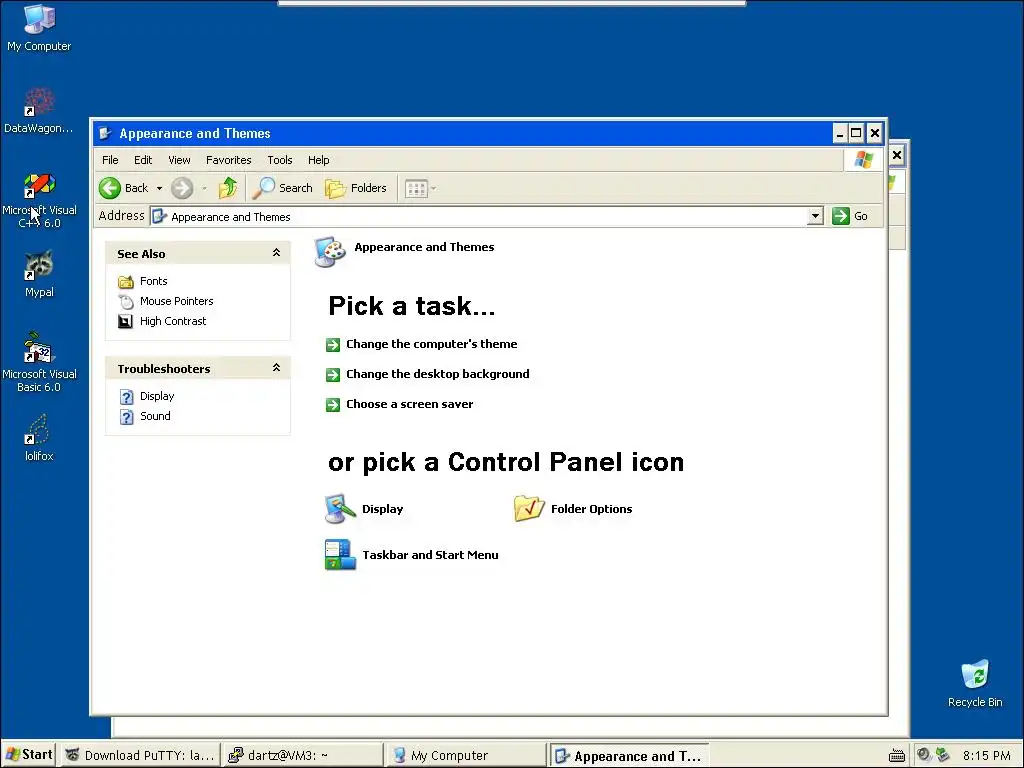The height and width of the screenshot is (768, 1024).
Task: Click the Forward arrow toolbar button
Action: [182, 188]
